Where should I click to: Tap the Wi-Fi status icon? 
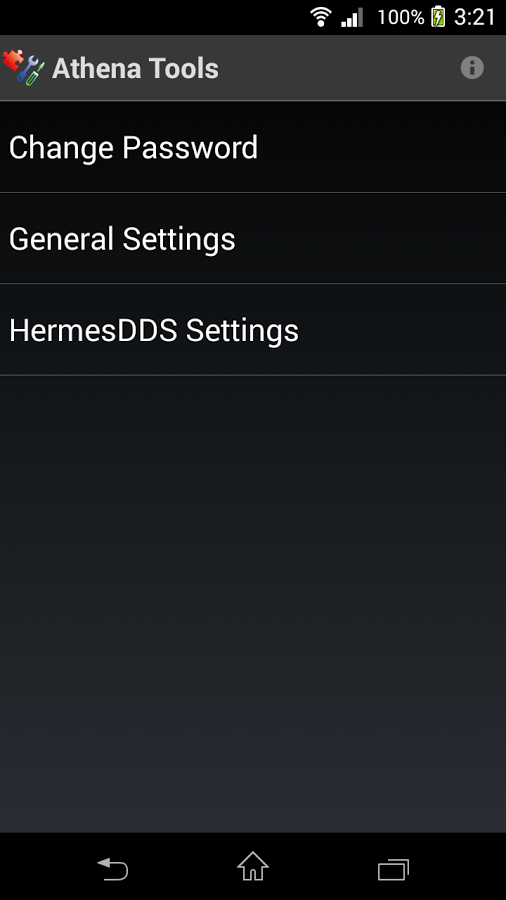[321, 17]
